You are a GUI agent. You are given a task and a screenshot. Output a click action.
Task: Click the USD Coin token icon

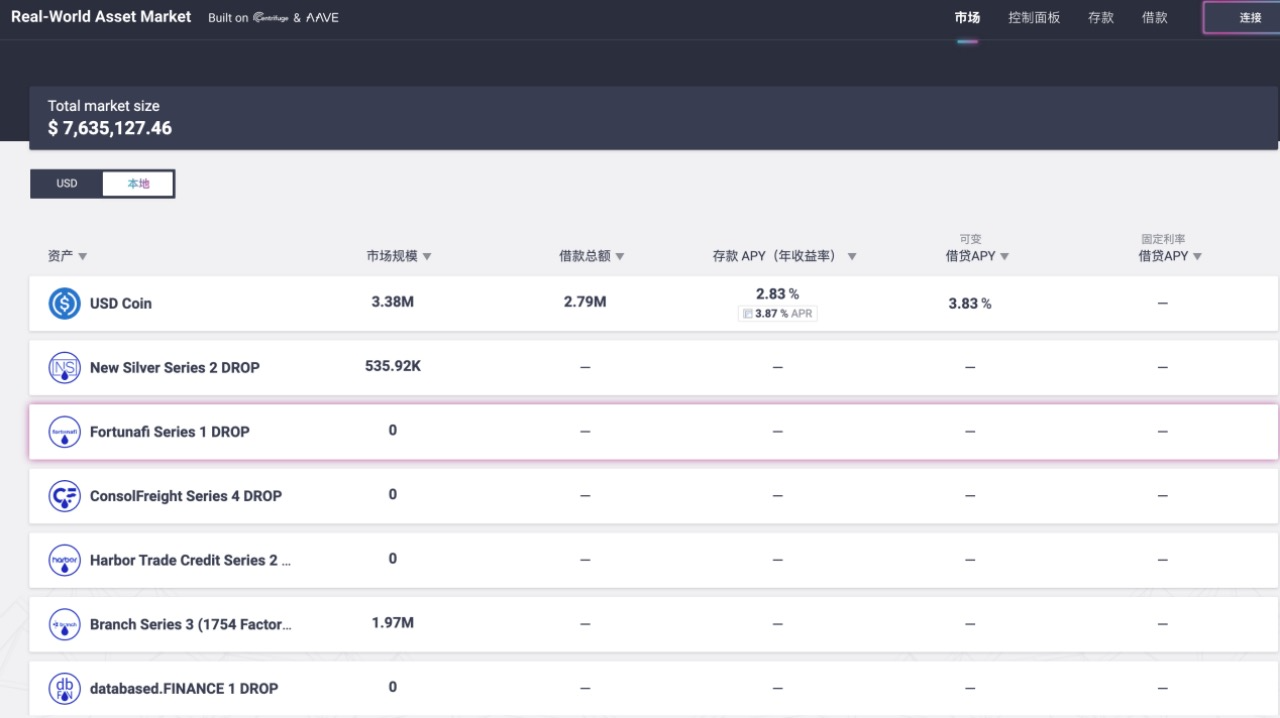coord(65,304)
